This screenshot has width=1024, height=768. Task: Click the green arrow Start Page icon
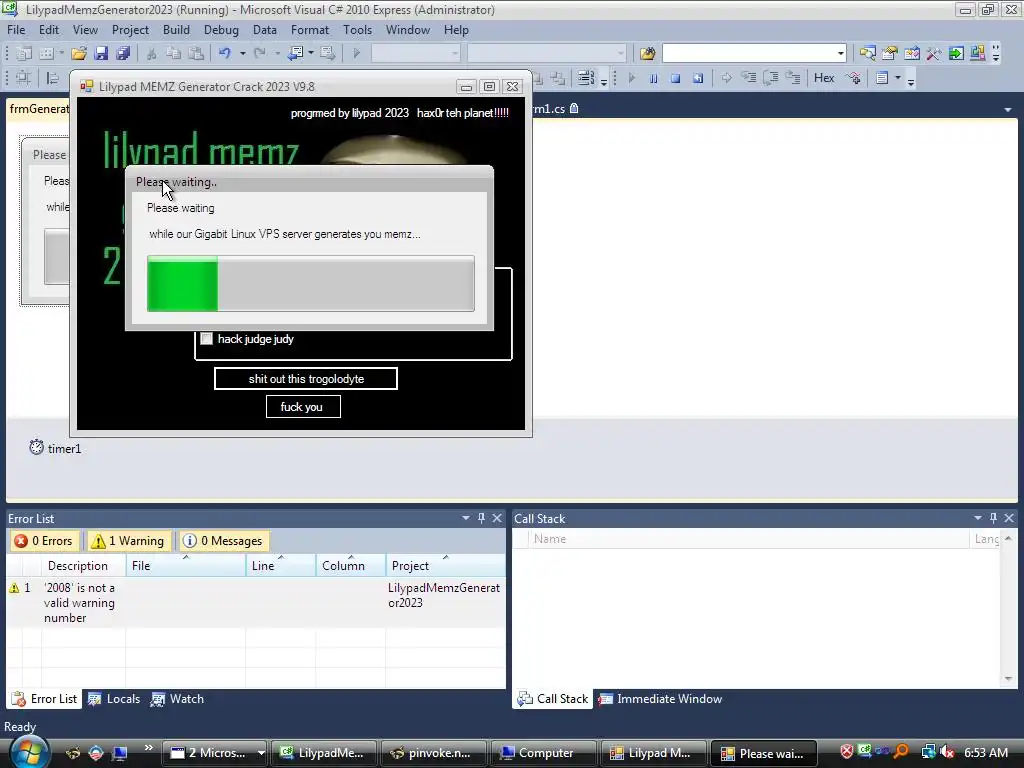pos(956,53)
